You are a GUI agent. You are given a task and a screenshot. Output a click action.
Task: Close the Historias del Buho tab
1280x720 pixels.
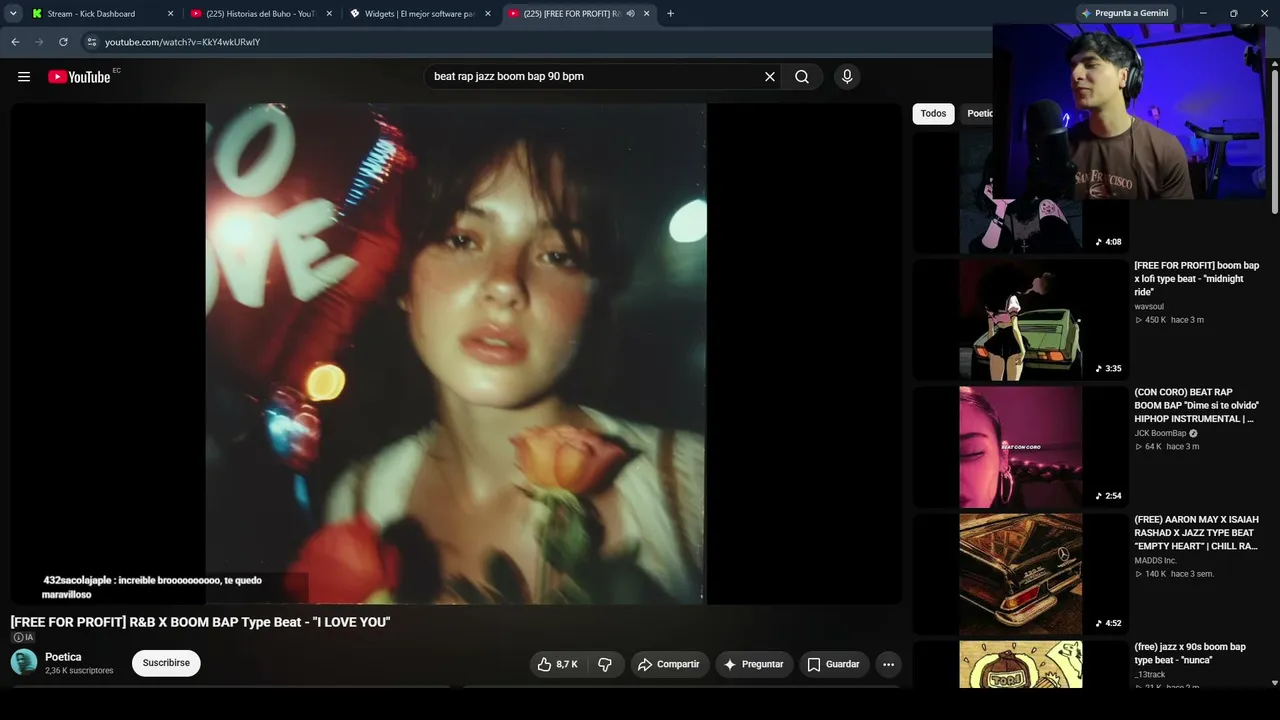coord(329,14)
